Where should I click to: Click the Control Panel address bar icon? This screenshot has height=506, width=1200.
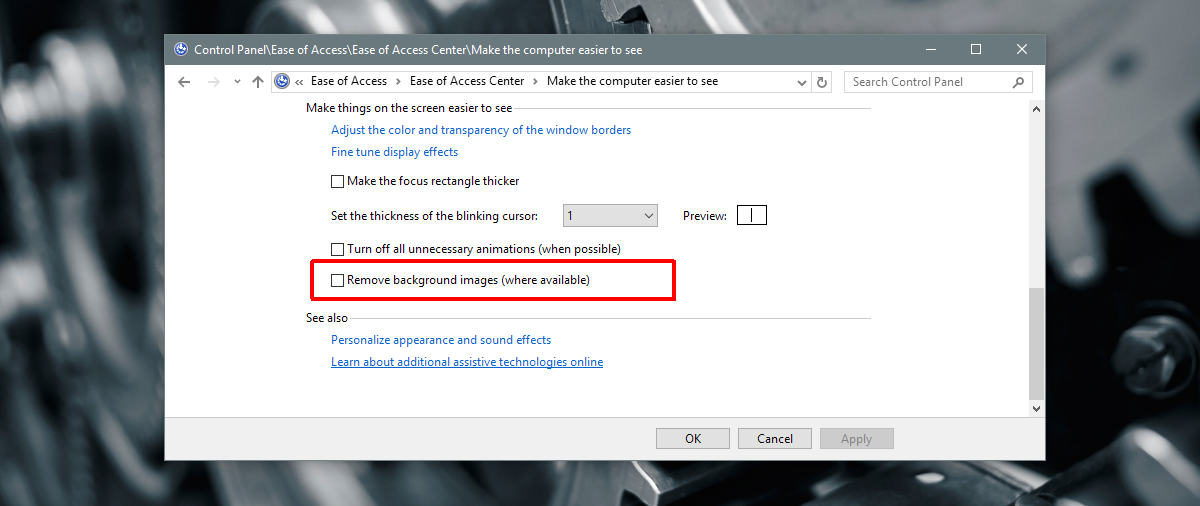coord(282,82)
